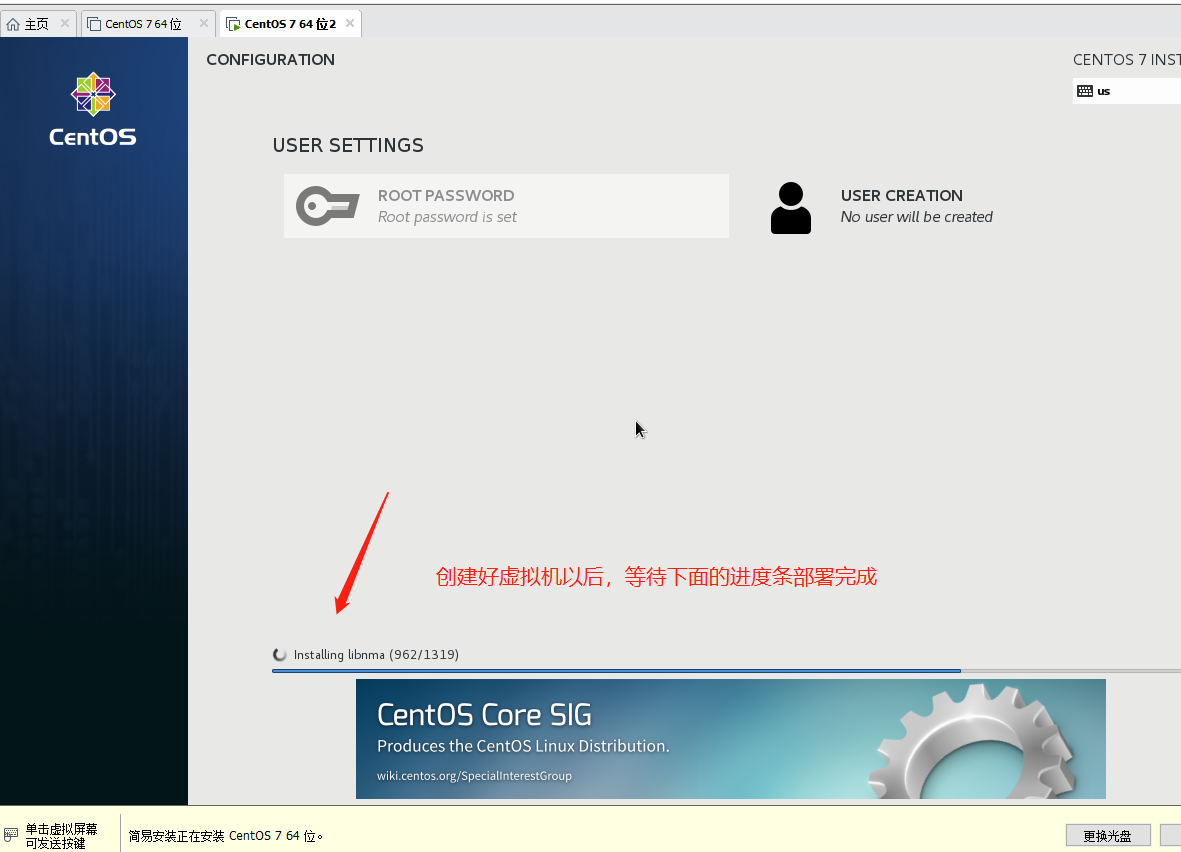
Task: Click the 单击虚拟屏幕 可发送按键 hint
Action: point(61,836)
